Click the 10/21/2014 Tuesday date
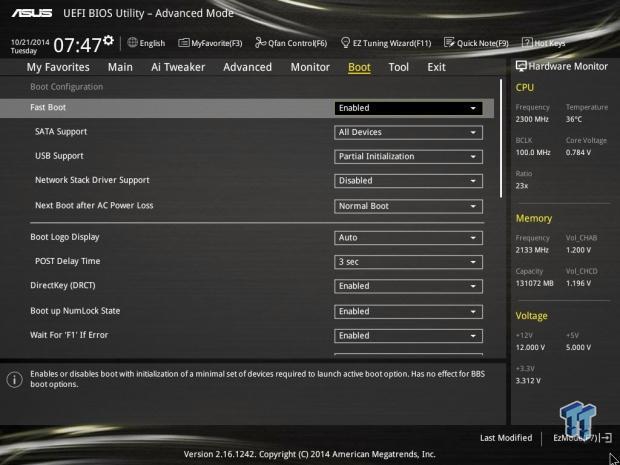Viewport: 620px width, 465px height. 30,46
